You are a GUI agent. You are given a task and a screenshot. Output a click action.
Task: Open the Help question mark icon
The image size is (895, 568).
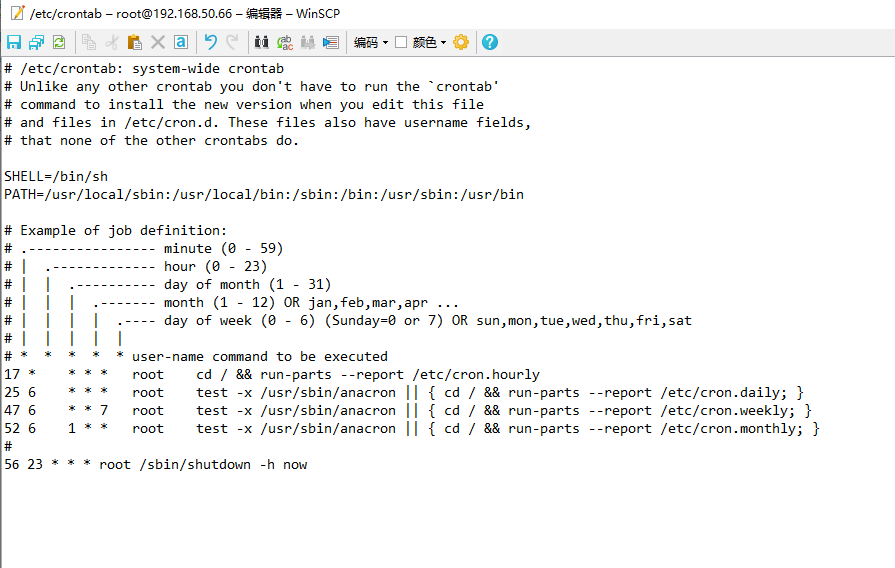pyautogui.click(x=489, y=42)
